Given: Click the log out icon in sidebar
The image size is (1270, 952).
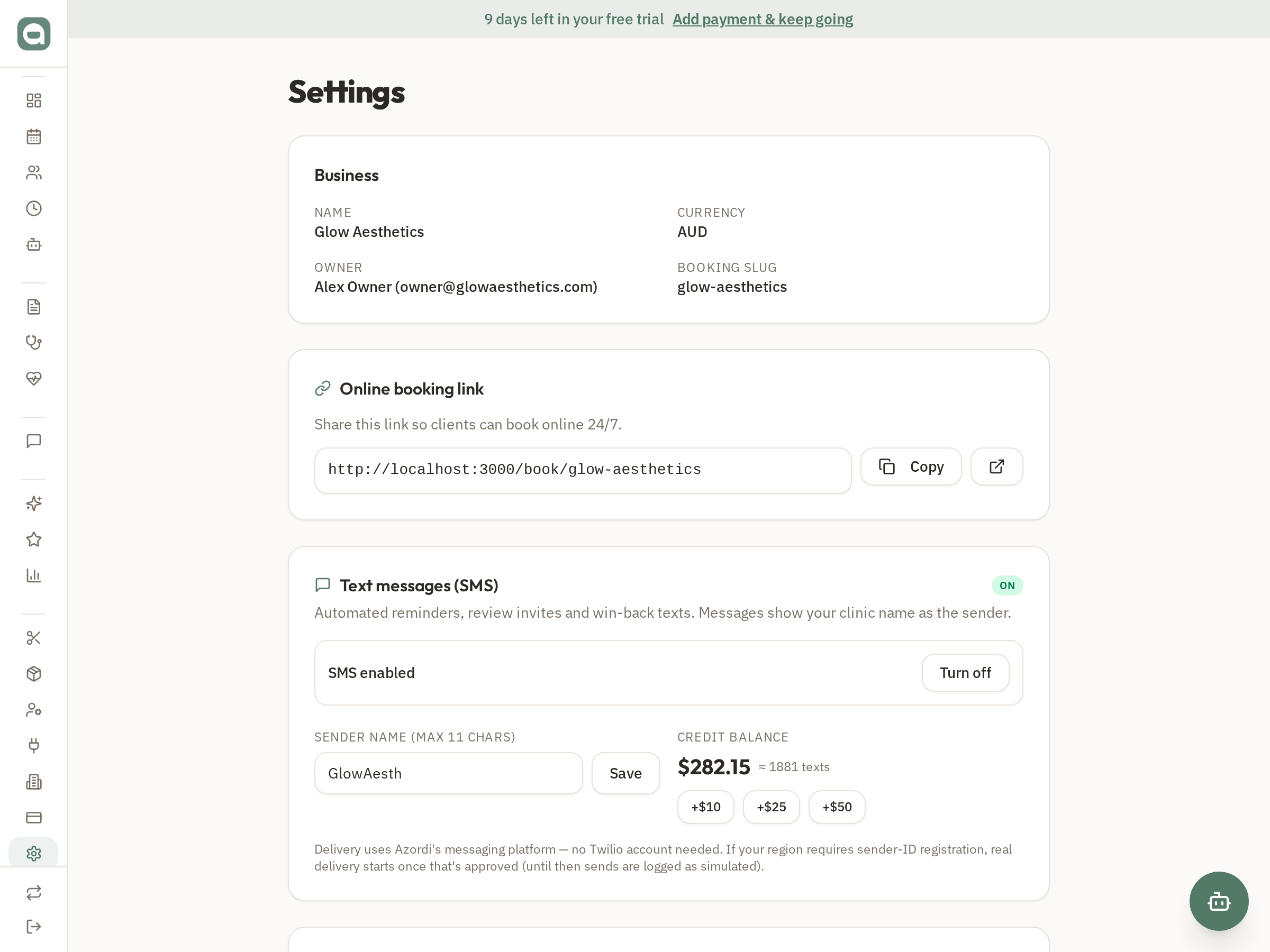Looking at the screenshot, I should click(34, 926).
